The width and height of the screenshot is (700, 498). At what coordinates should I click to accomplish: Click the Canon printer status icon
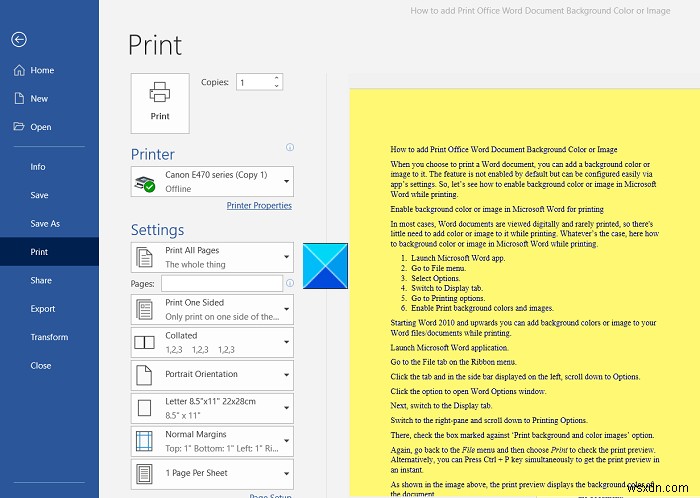click(145, 184)
